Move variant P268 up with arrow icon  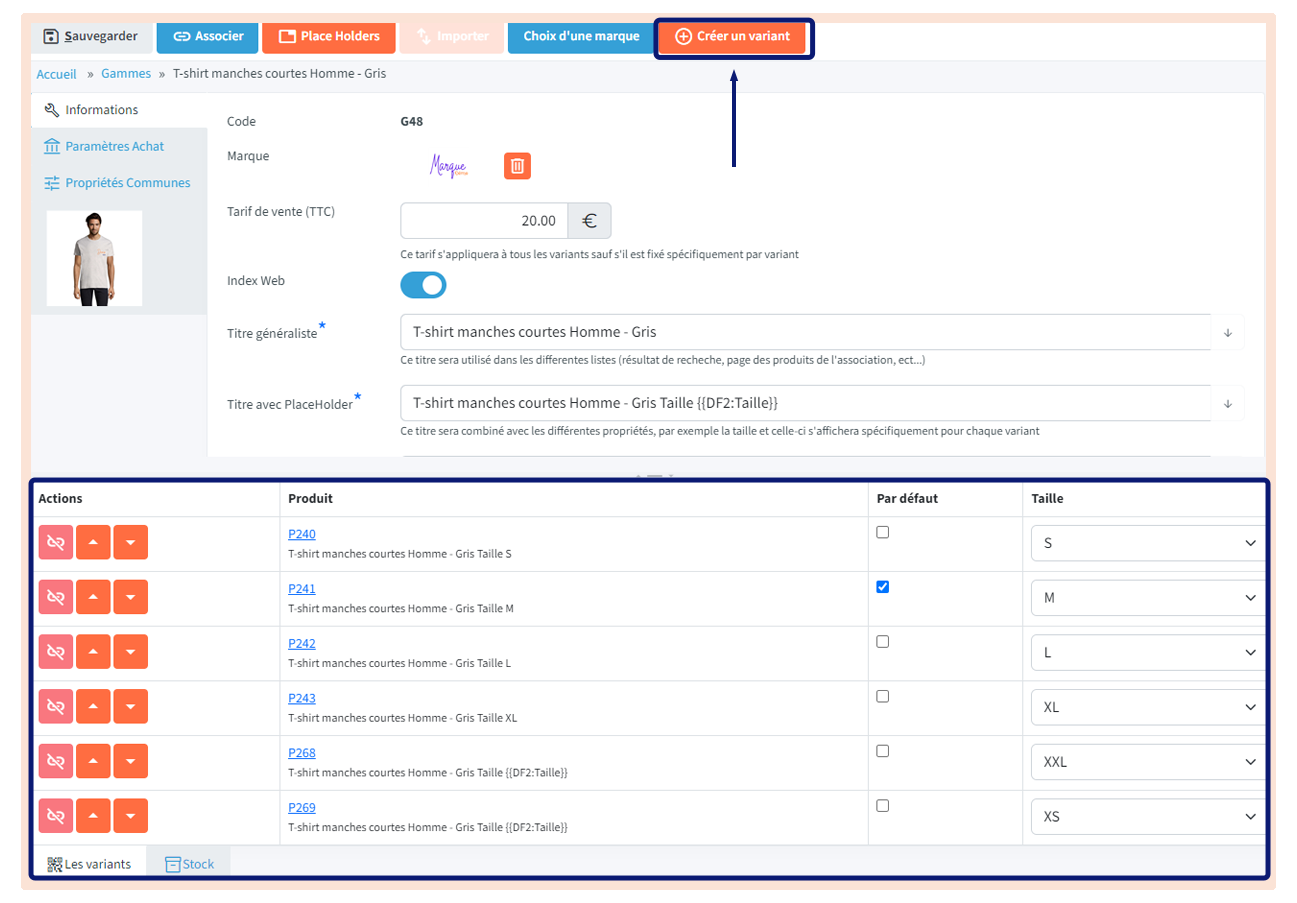(93, 761)
